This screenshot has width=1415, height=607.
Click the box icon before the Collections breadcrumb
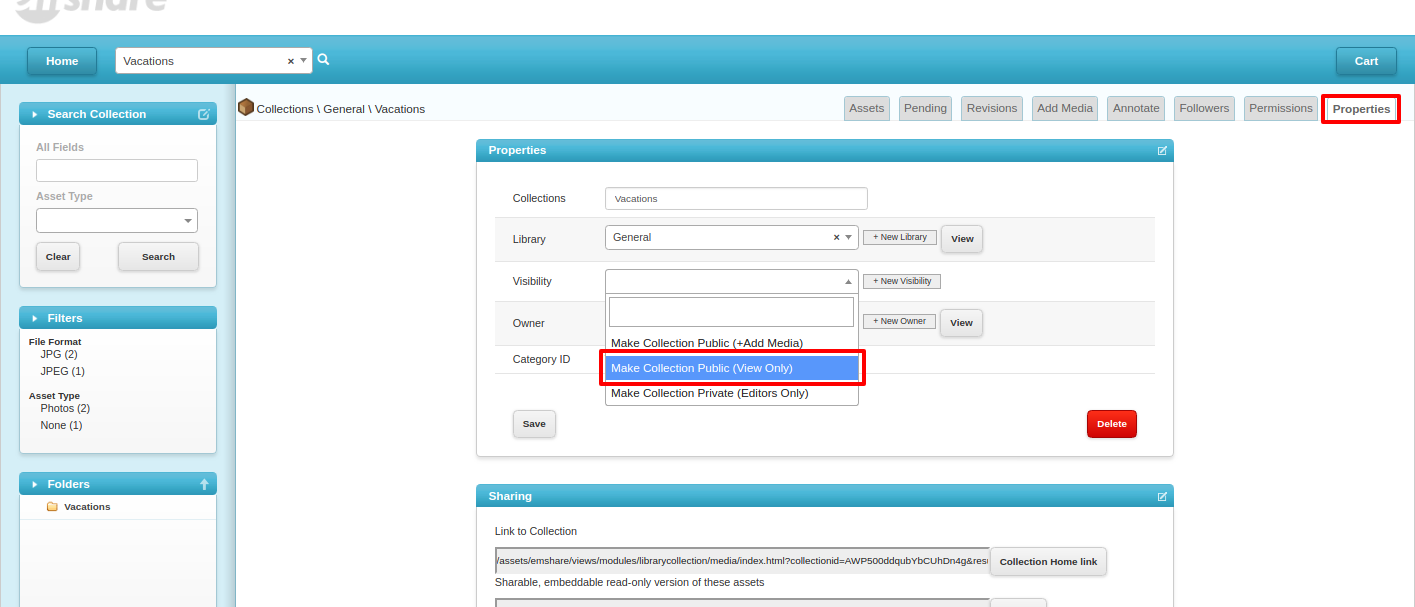pos(245,107)
